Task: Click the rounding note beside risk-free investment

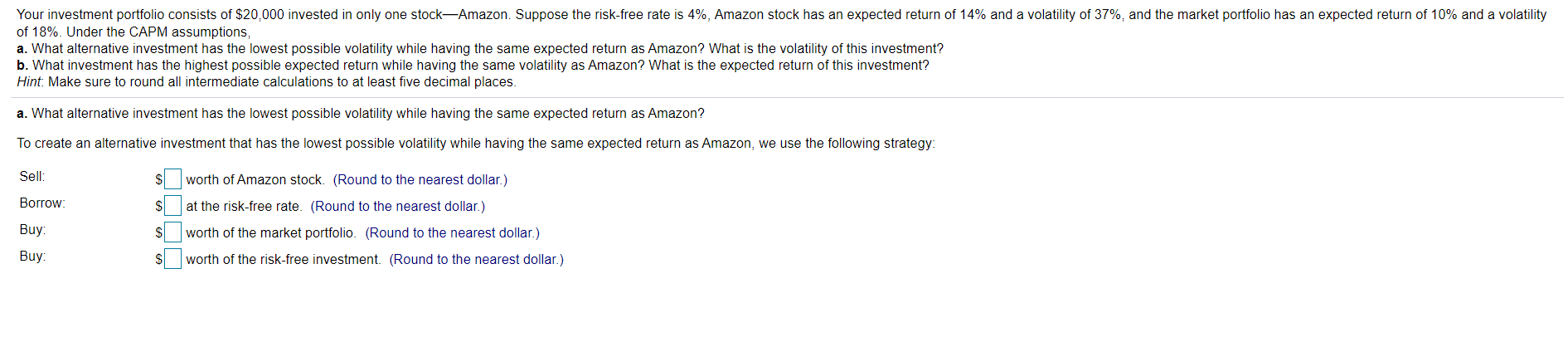Action: coord(477,260)
